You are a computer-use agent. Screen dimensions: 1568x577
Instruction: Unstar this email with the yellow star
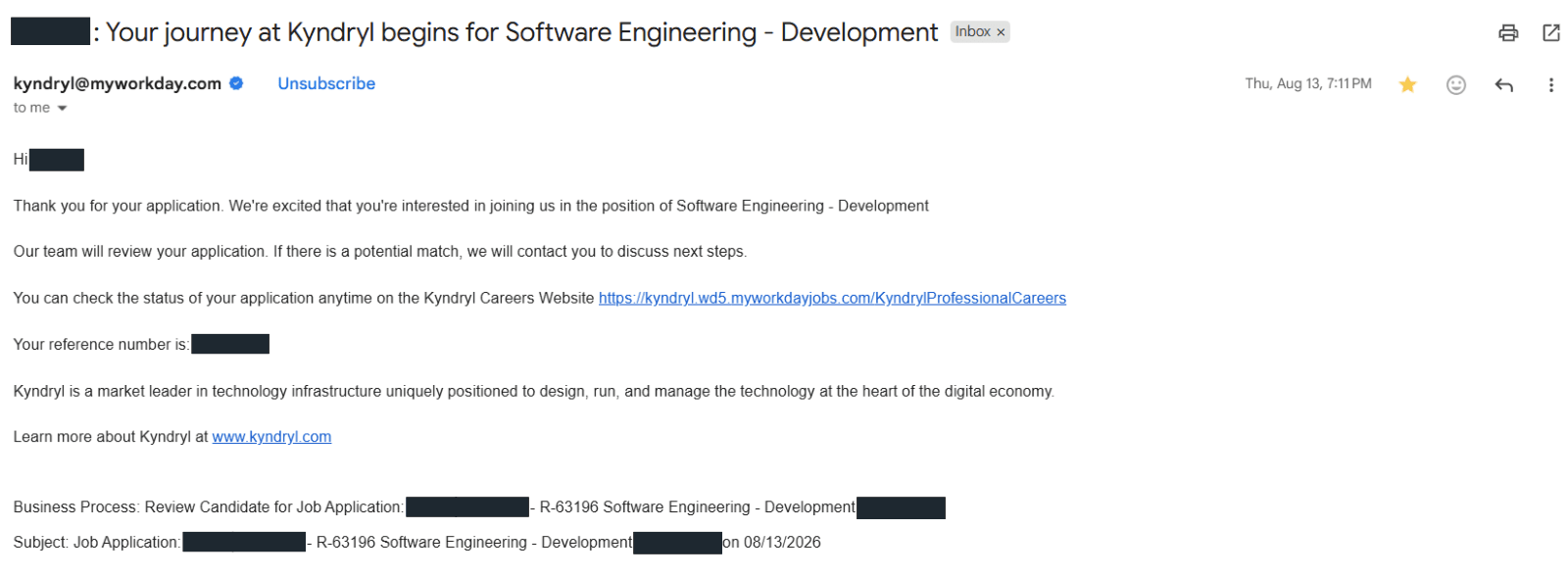(1407, 84)
